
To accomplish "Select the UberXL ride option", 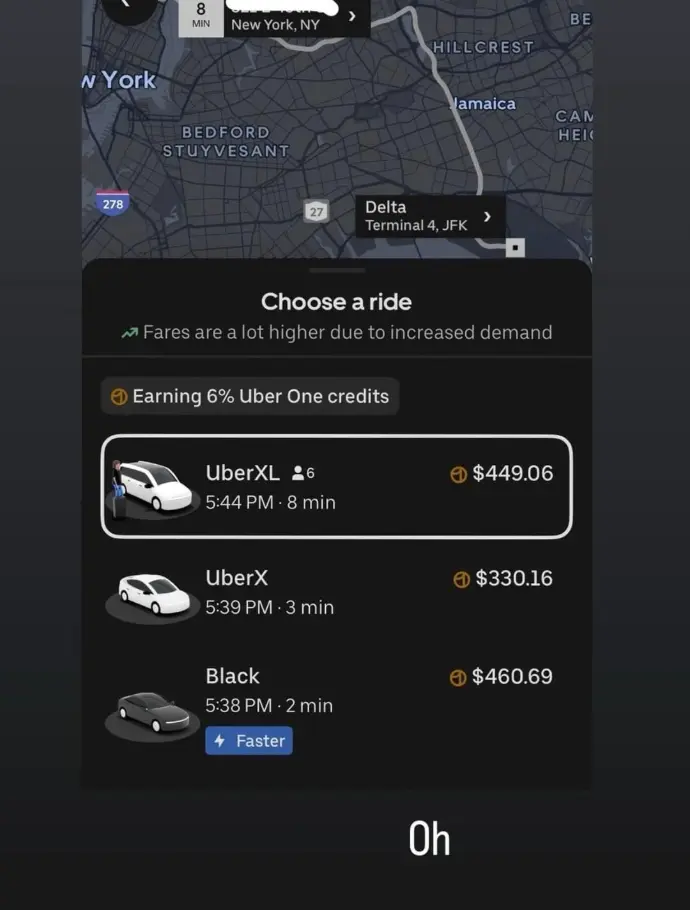I will (336, 487).
